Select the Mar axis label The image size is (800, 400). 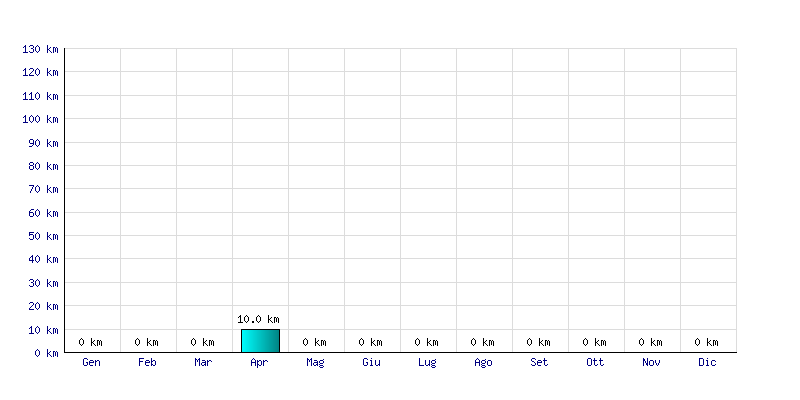(x=203, y=362)
